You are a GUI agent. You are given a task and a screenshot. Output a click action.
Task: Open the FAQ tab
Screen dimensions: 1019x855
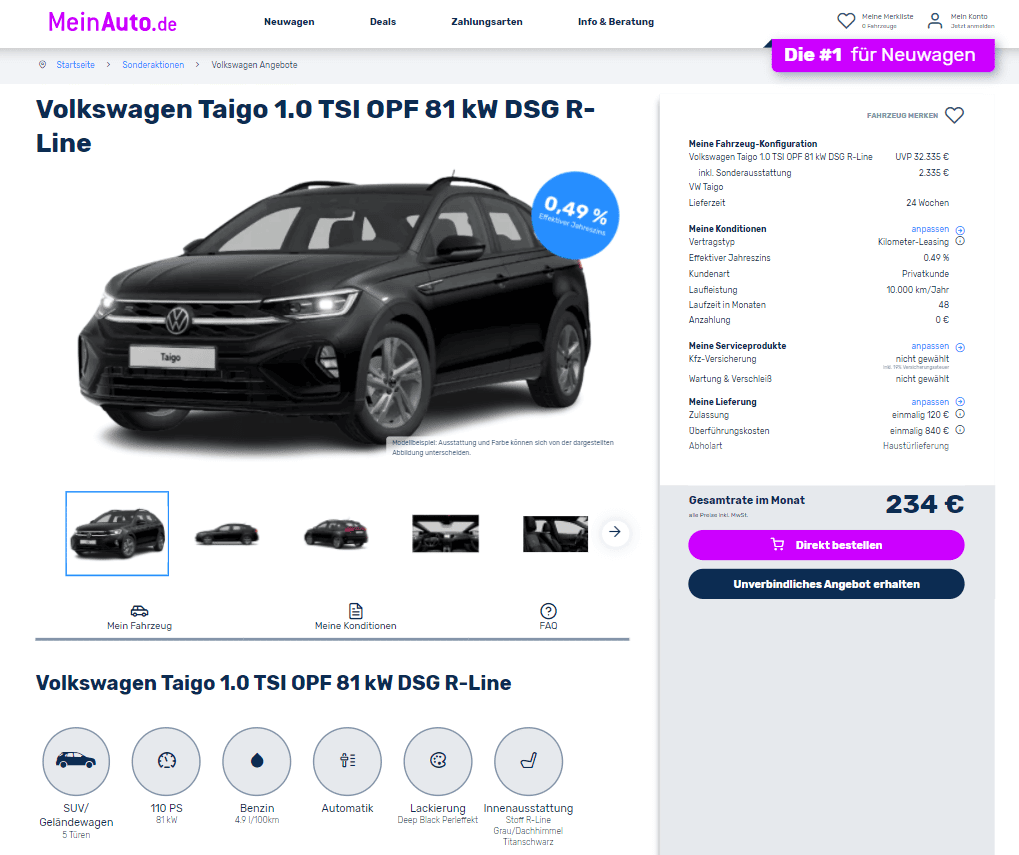(548, 617)
